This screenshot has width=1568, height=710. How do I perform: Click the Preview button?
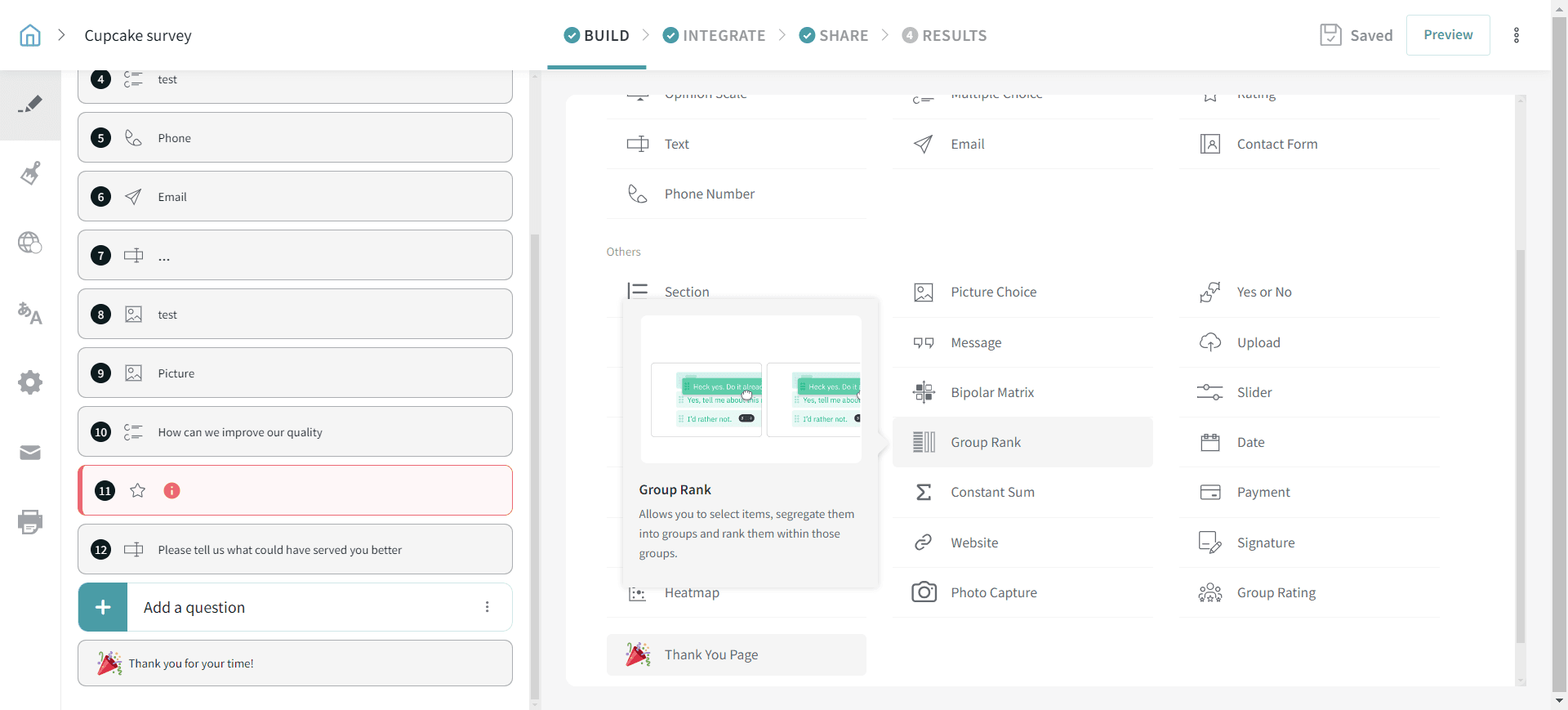[x=1448, y=35]
